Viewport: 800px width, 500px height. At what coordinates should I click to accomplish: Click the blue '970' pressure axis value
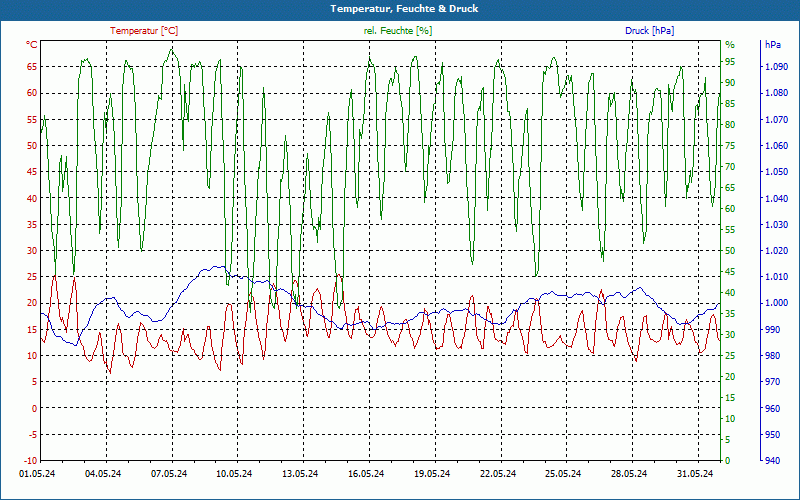click(x=773, y=382)
